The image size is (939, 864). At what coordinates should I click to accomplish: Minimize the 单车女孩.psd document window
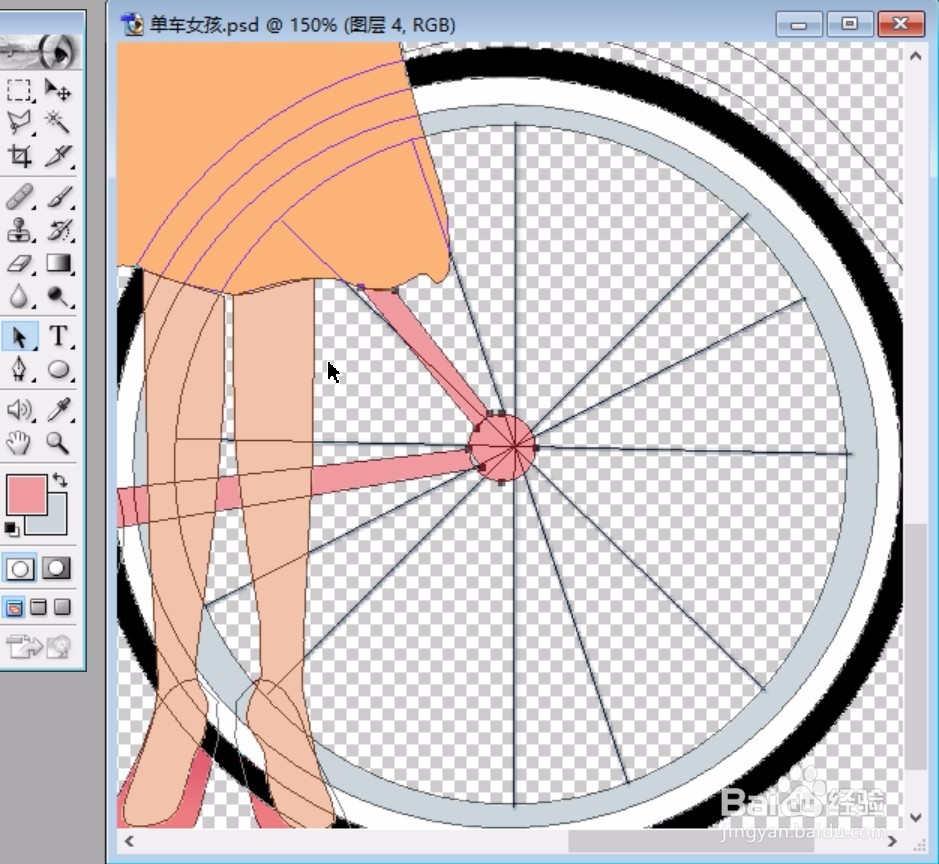point(799,25)
